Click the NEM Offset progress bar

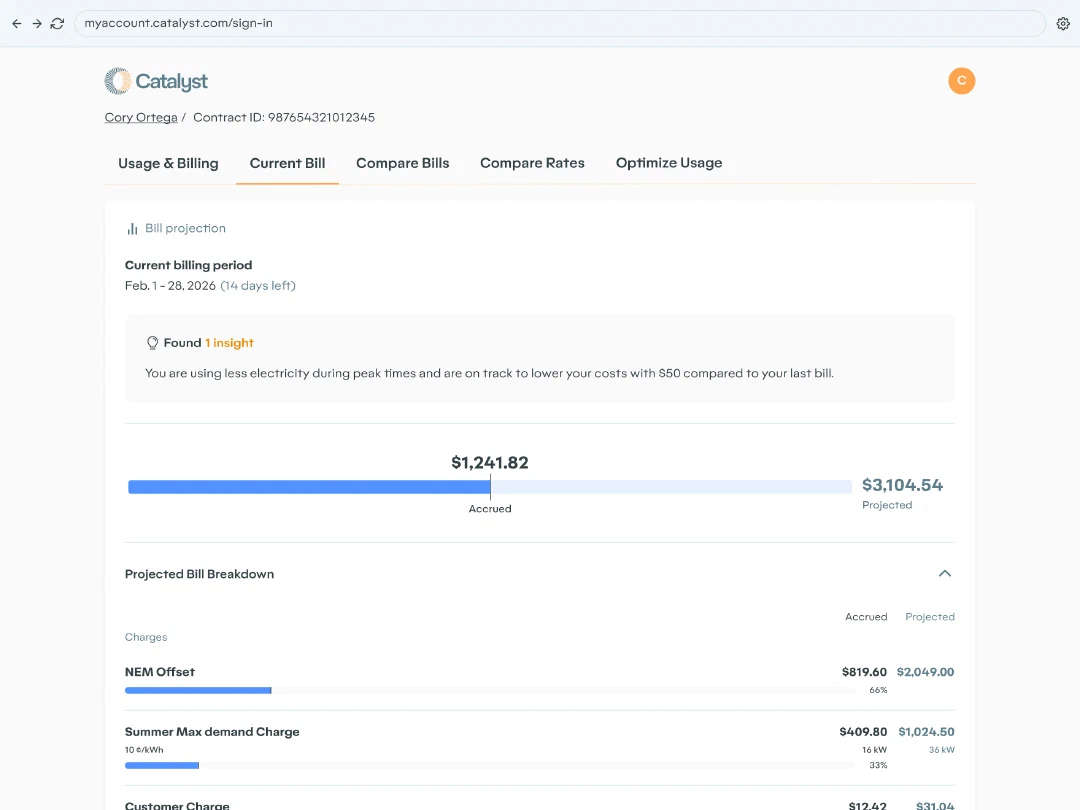490,690
